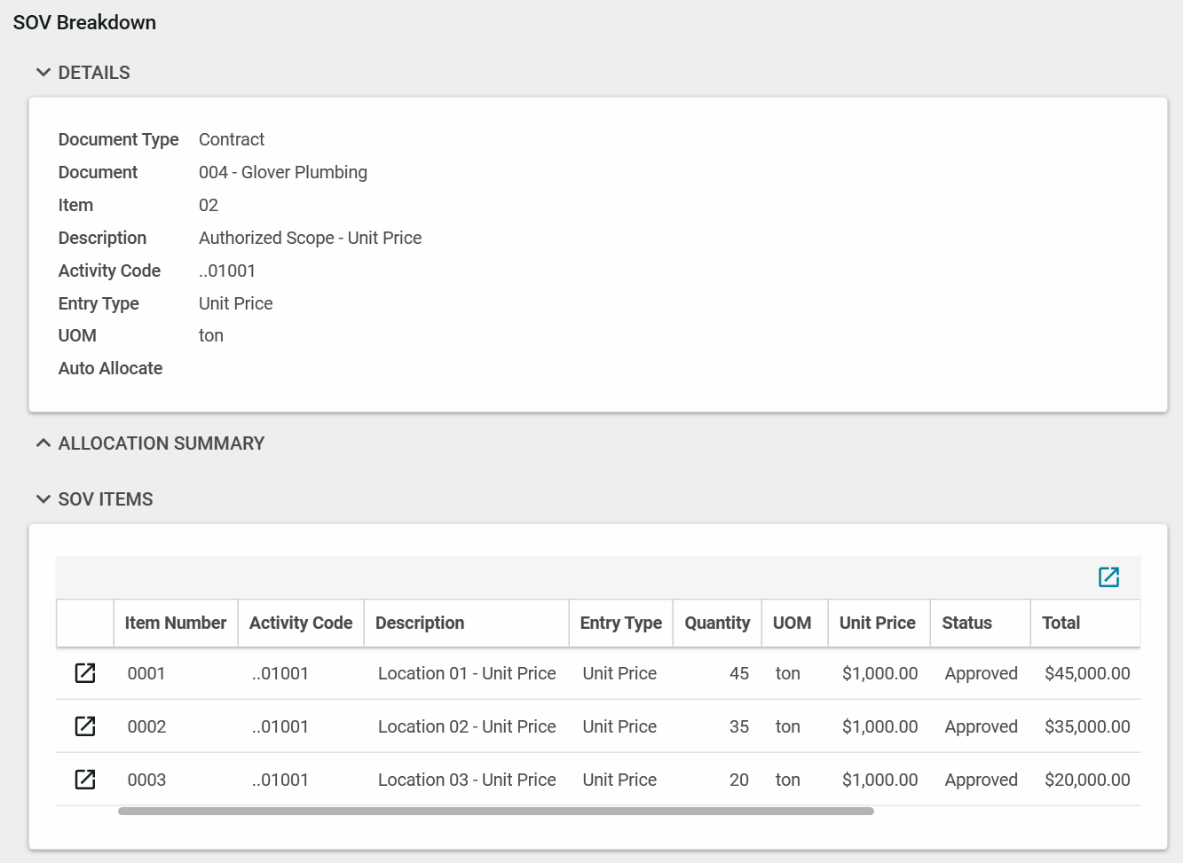The height and width of the screenshot is (863, 1183).
Task: Open SOV item 0003 details icon
Action: pyautogui.click(x=85, y=779)
